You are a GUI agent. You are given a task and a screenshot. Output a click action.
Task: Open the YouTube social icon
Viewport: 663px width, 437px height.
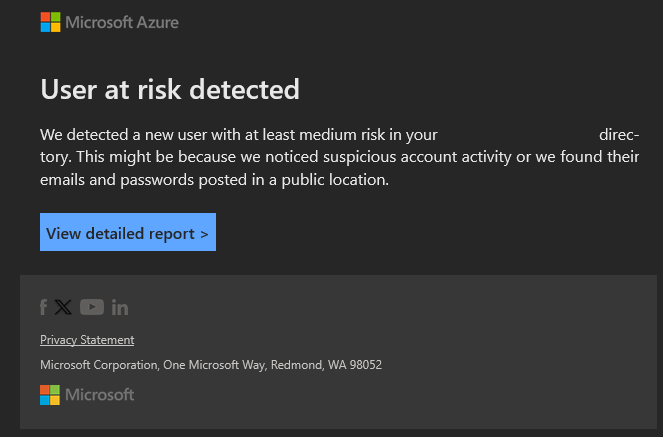pos(92,307)
